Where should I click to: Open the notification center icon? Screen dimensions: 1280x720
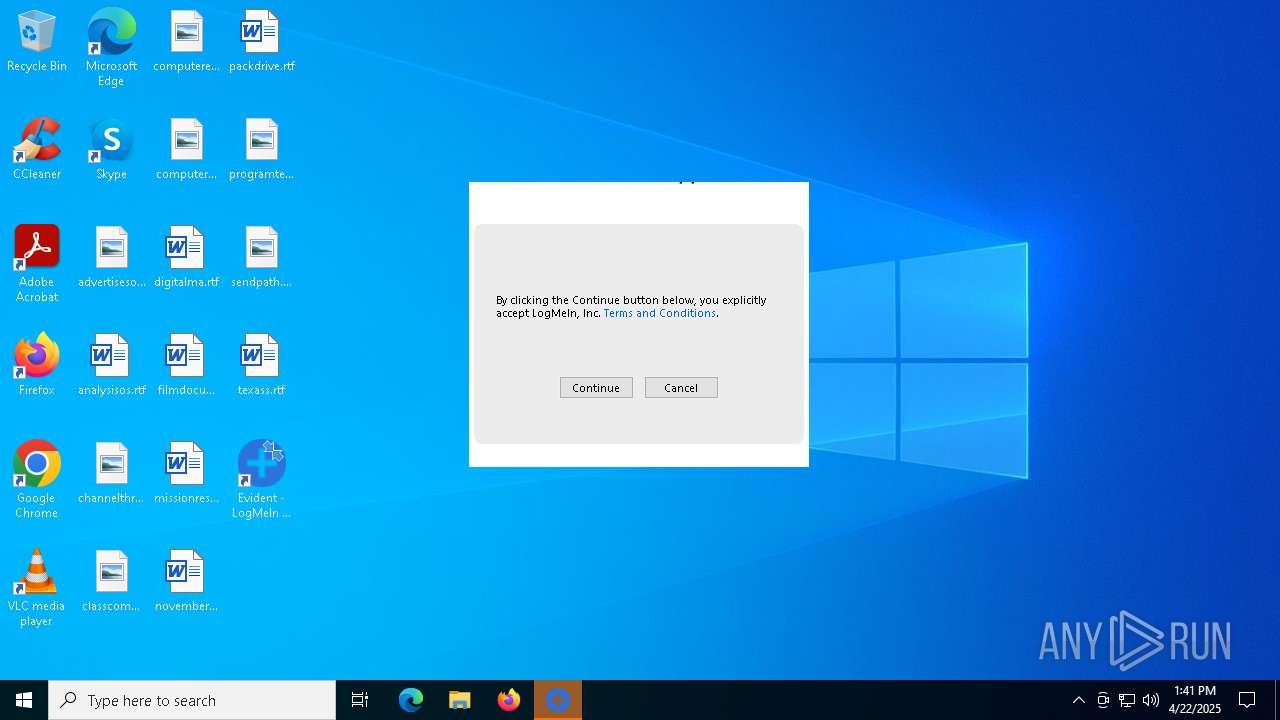[1247, 700]
